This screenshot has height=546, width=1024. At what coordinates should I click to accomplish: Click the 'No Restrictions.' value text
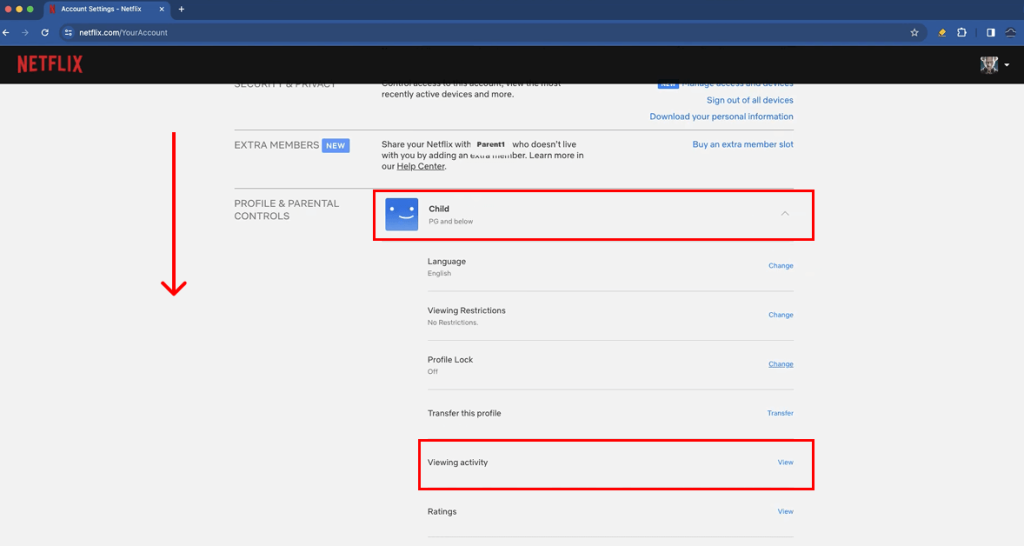coord(453,323)
